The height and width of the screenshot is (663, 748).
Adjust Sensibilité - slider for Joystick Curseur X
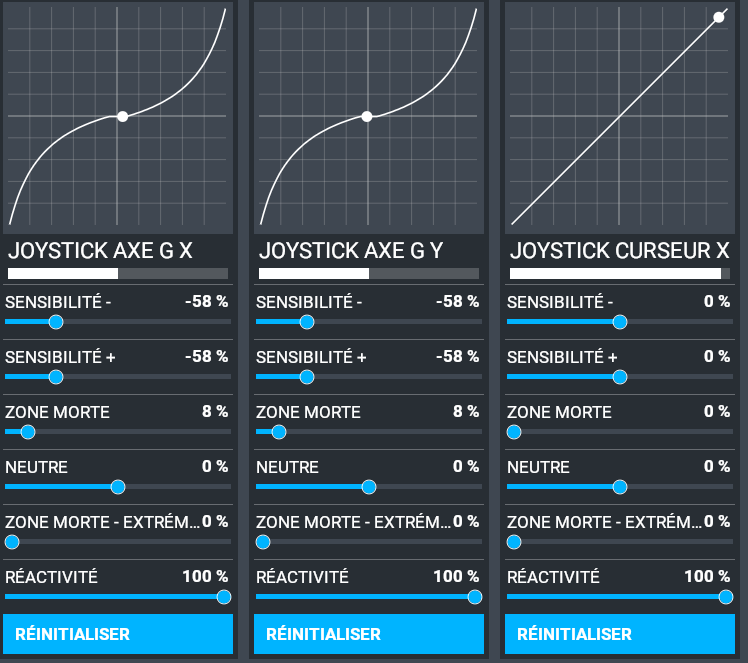(x=620, y=322)
